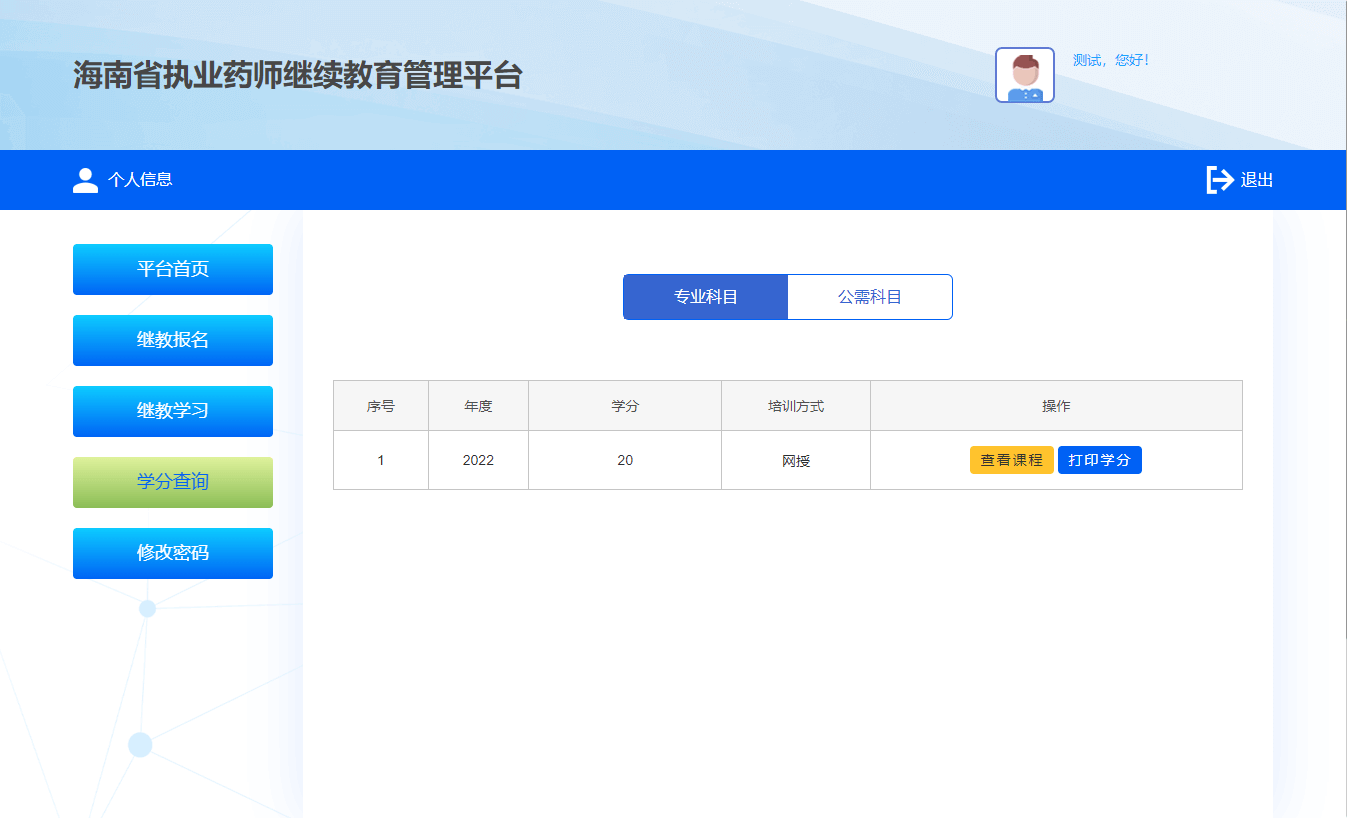Click the 测试，您好 greeting text
The image size is (1347, 818).
coord(1111,60)
